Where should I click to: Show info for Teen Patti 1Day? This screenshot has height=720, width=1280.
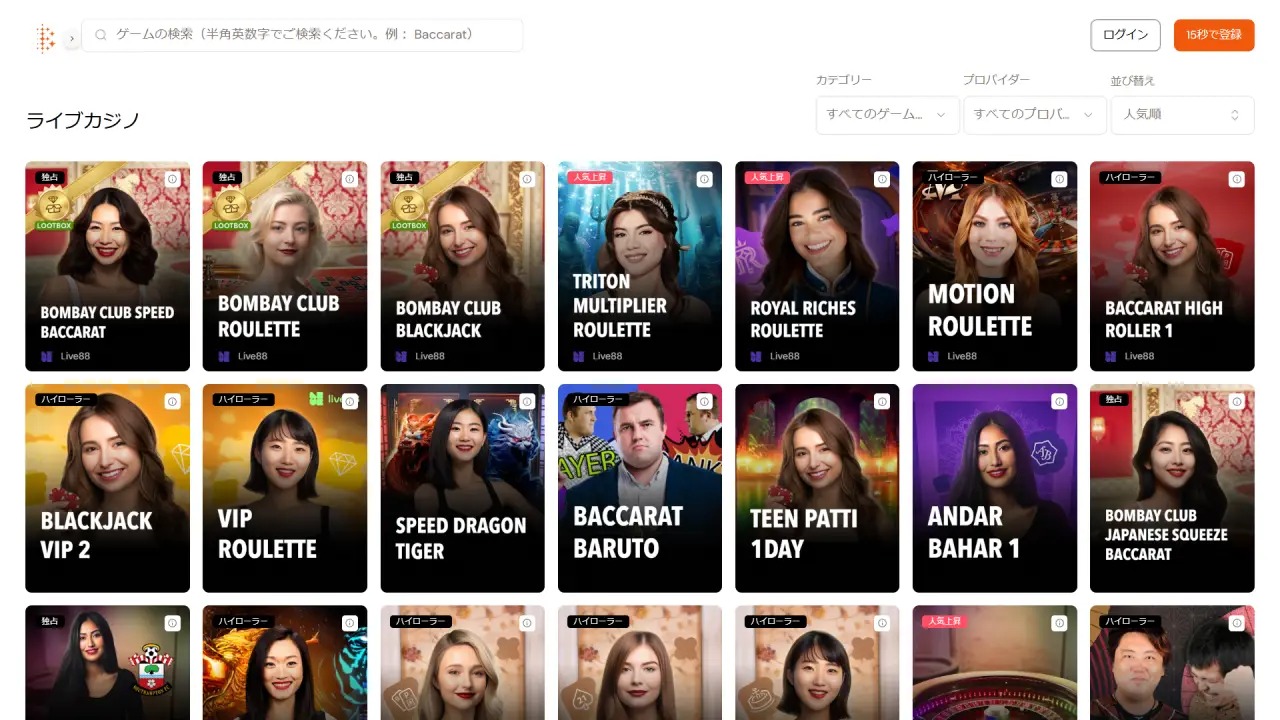click(882, 401)
